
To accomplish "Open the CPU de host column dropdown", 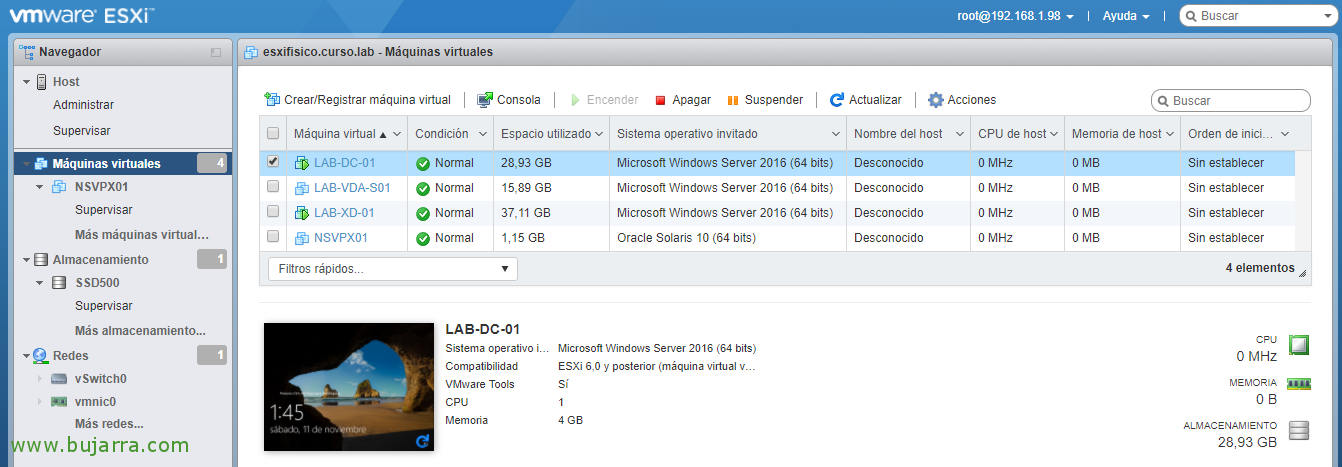I will (x=1055, y=134).
